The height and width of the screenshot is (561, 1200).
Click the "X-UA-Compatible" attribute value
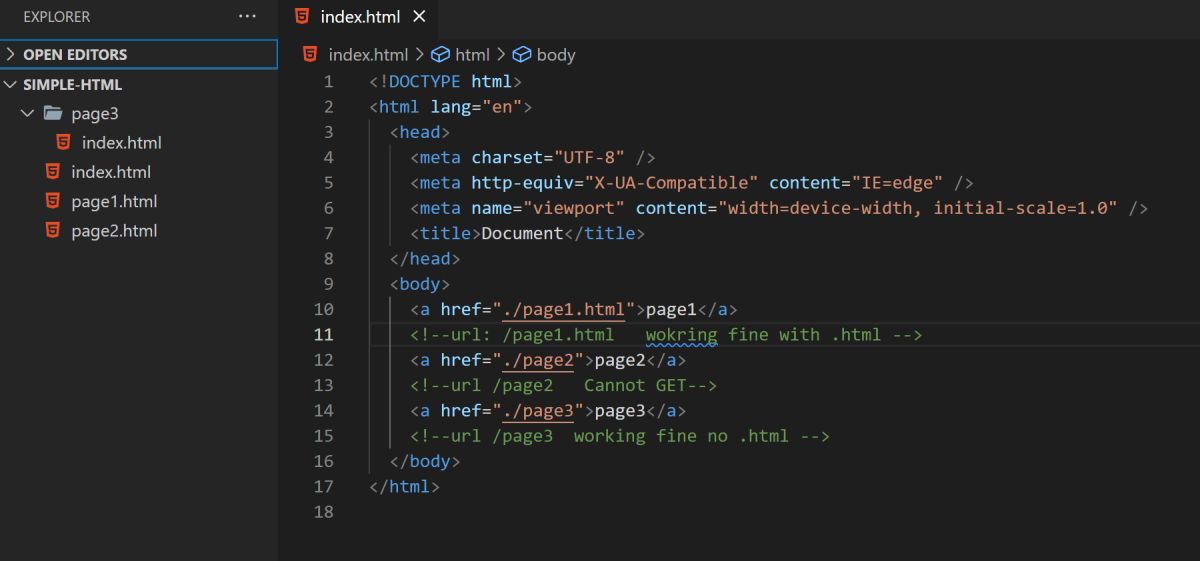(x=672, y=183)
